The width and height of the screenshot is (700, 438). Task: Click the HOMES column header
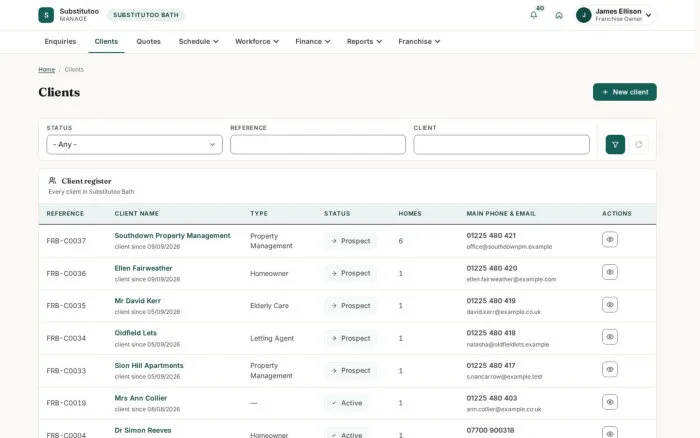pos(410,214)
